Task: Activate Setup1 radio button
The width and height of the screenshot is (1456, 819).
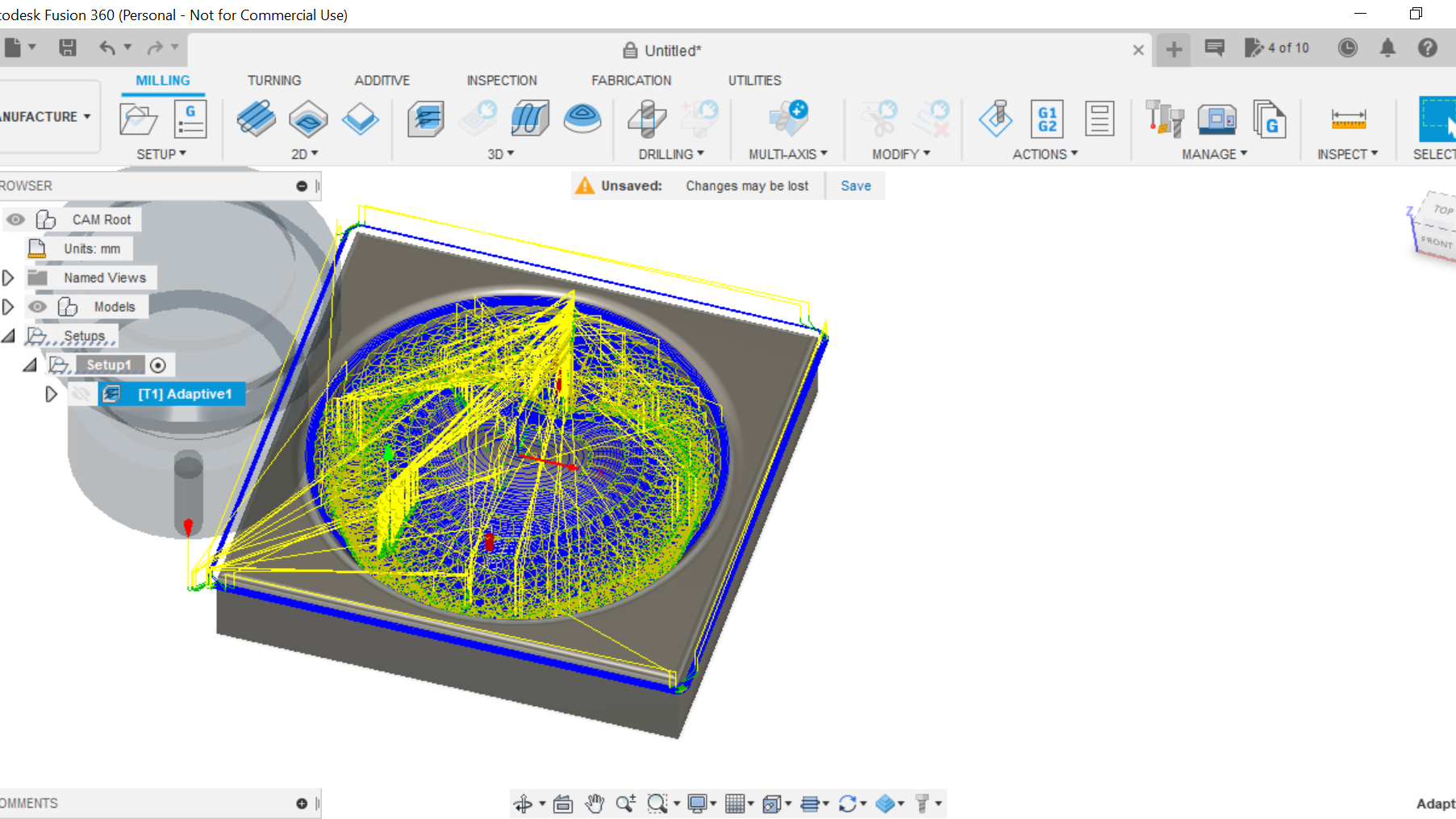Action: pyautogui.click(x=158, y=366)
